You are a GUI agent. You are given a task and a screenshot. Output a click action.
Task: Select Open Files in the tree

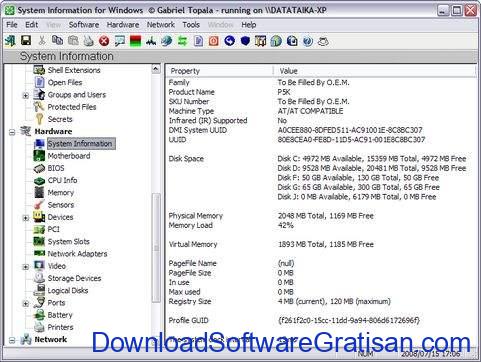(x=65, y=82)
